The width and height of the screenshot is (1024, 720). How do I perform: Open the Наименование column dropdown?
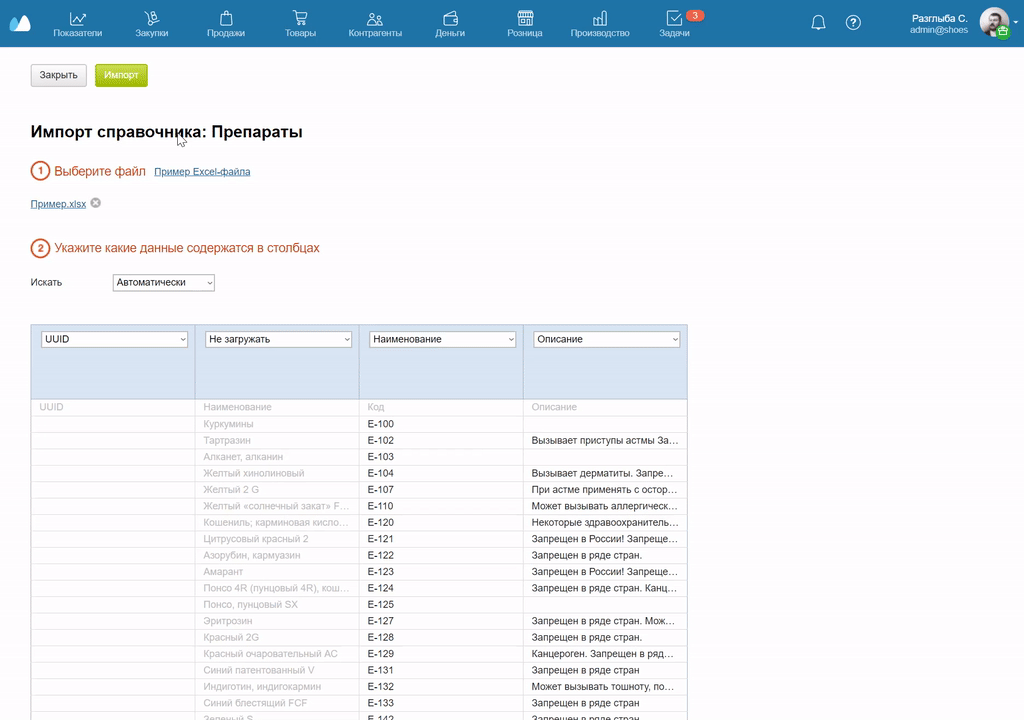tap(441, 339)
